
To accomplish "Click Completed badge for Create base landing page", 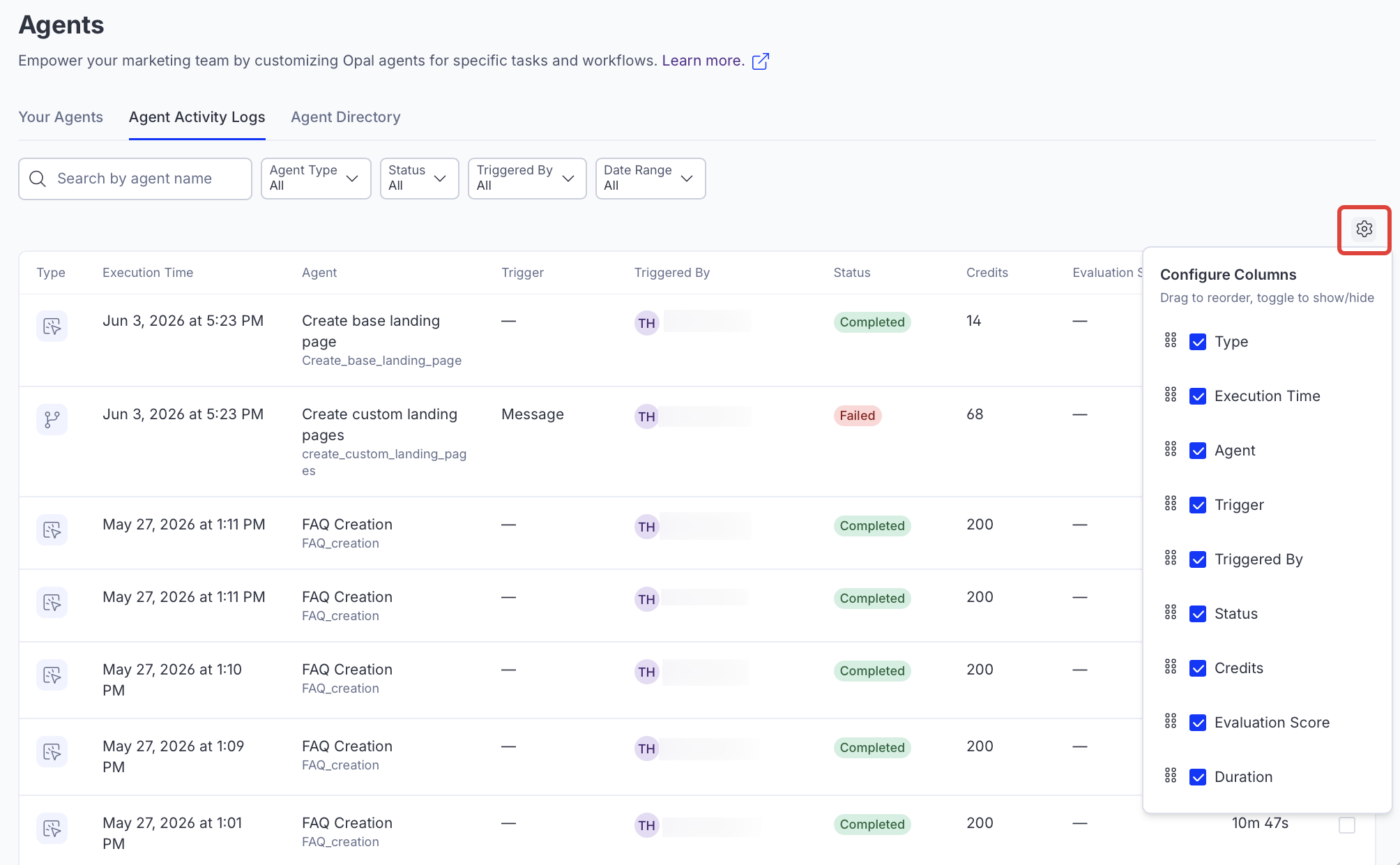I will pyautogui.click(x=872, y=322).
